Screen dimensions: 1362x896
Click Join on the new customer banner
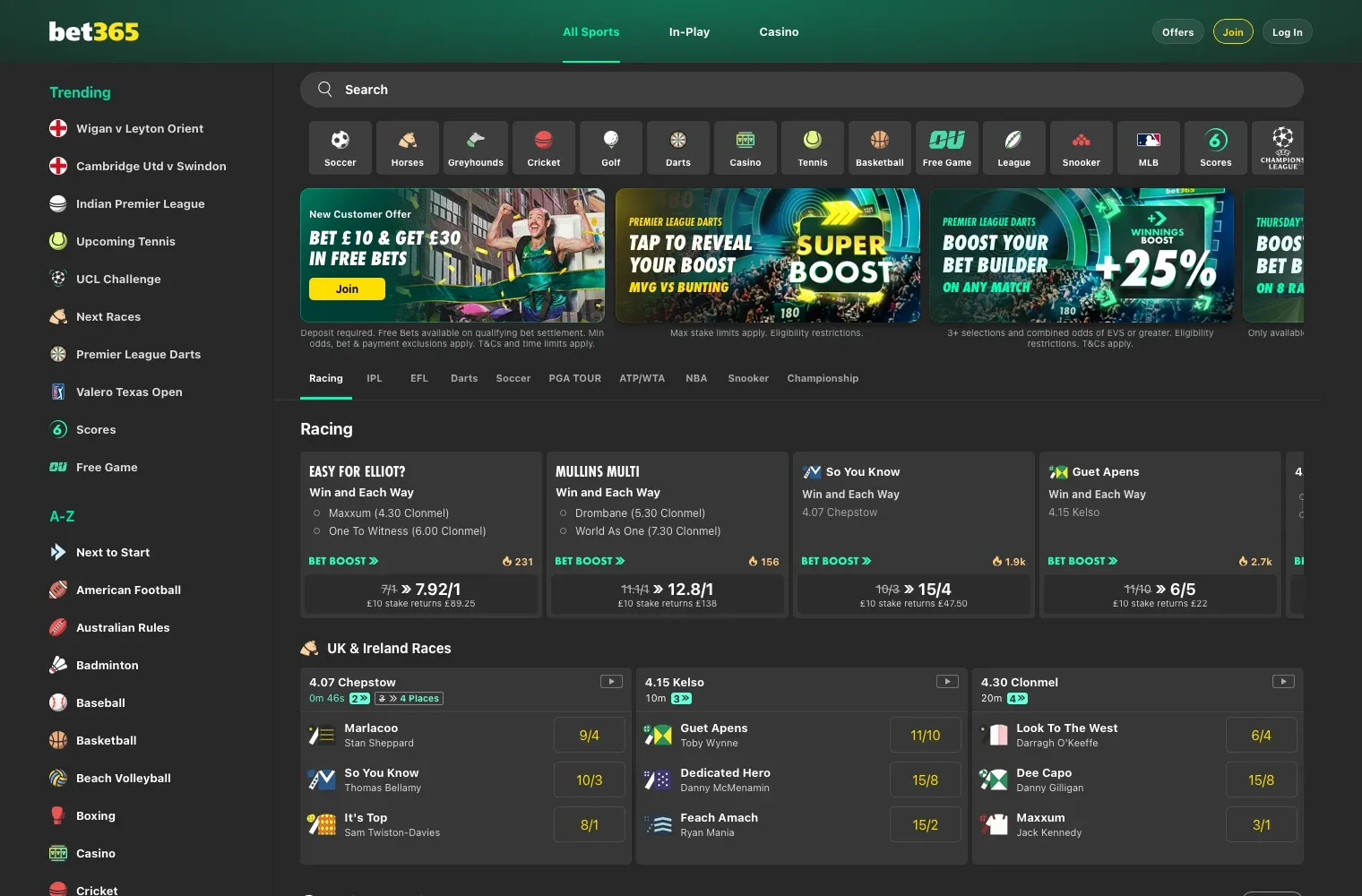point(347,289)
